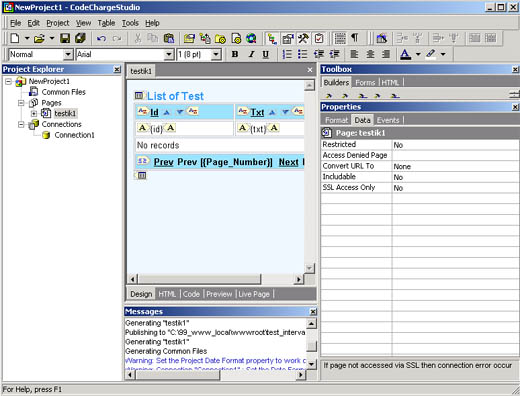Insert a bulleted list
The height and width of the screenshot is (396, 520).
(x=302, y=54)
